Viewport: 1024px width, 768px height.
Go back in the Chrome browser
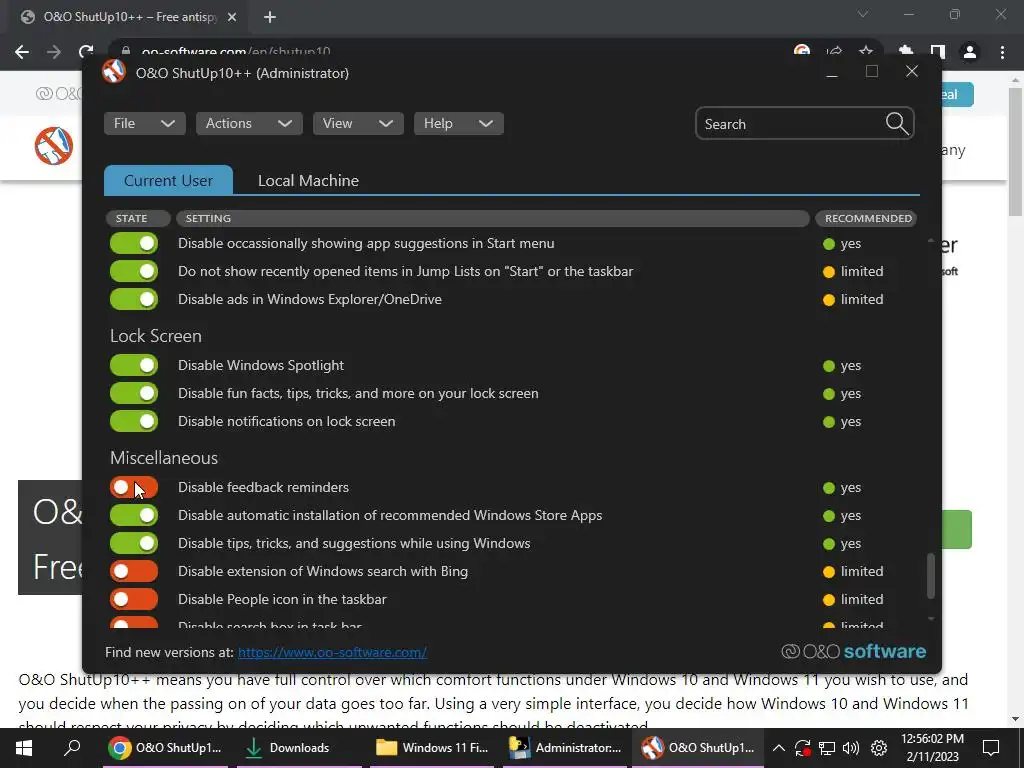22,52
